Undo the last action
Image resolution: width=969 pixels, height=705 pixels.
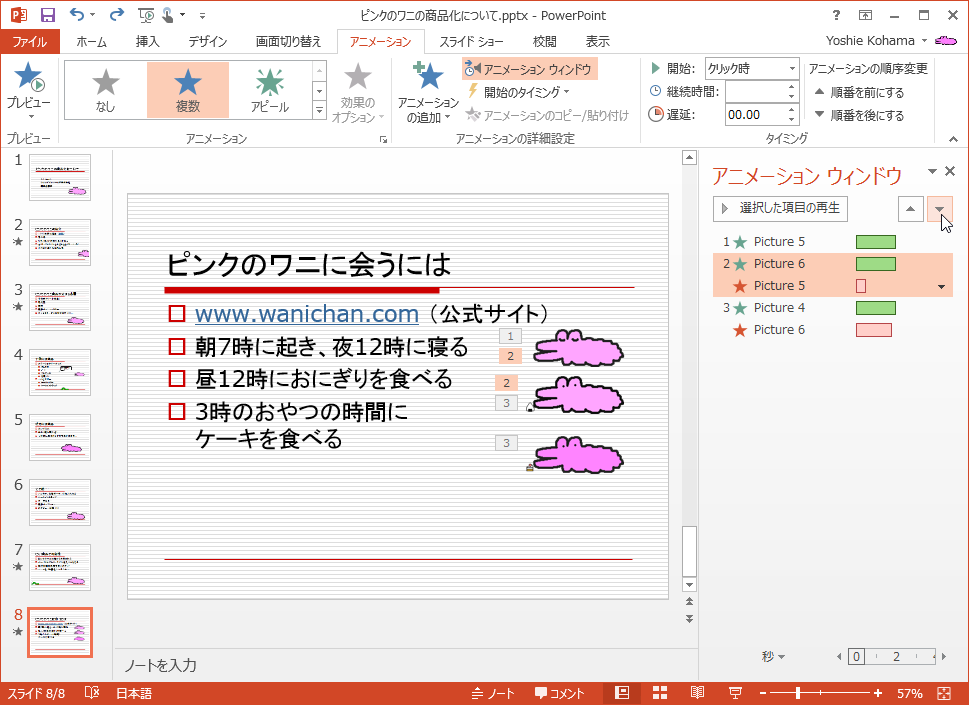[77, 15]
